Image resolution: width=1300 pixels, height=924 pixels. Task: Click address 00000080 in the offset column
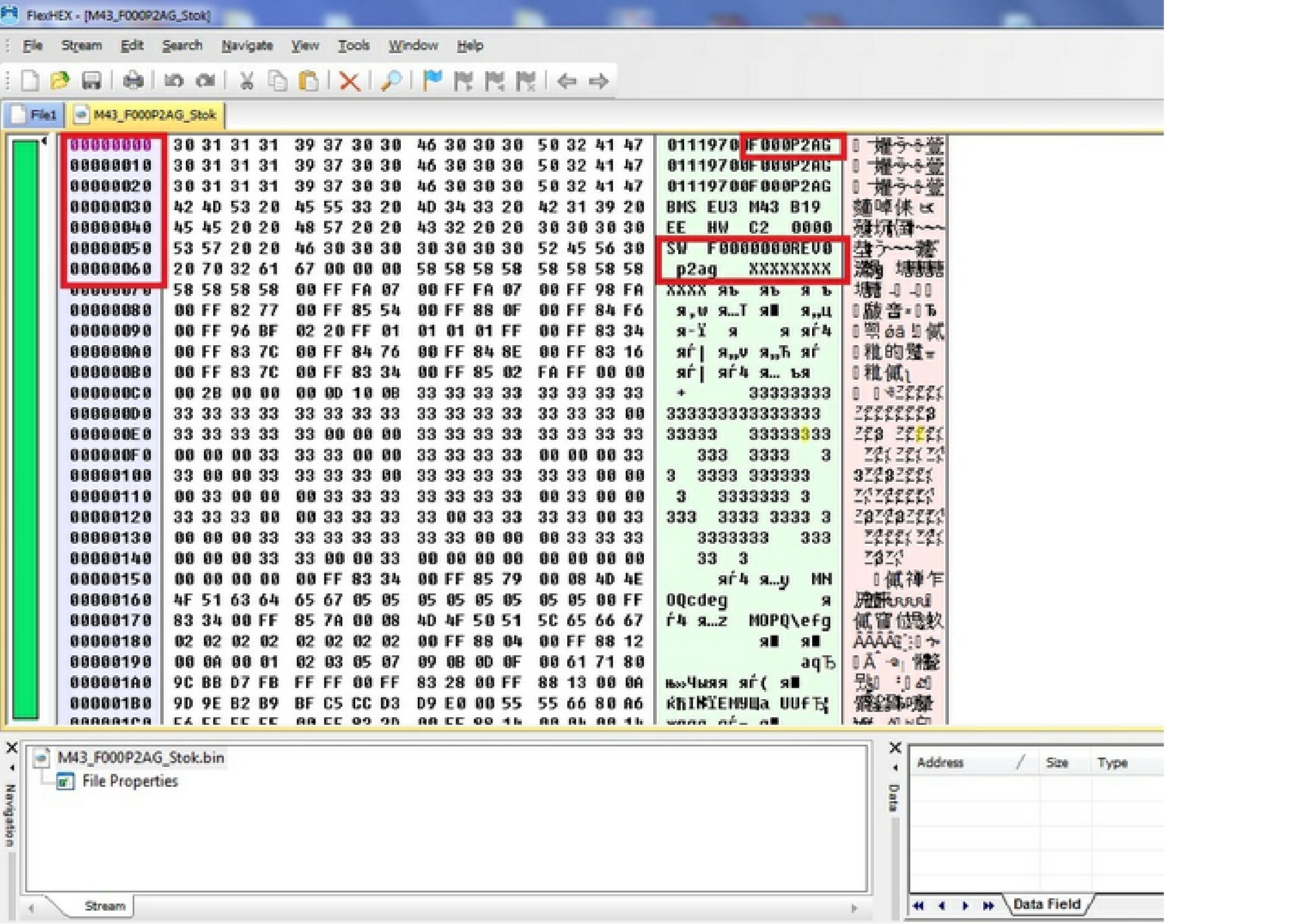click(111, 310)
